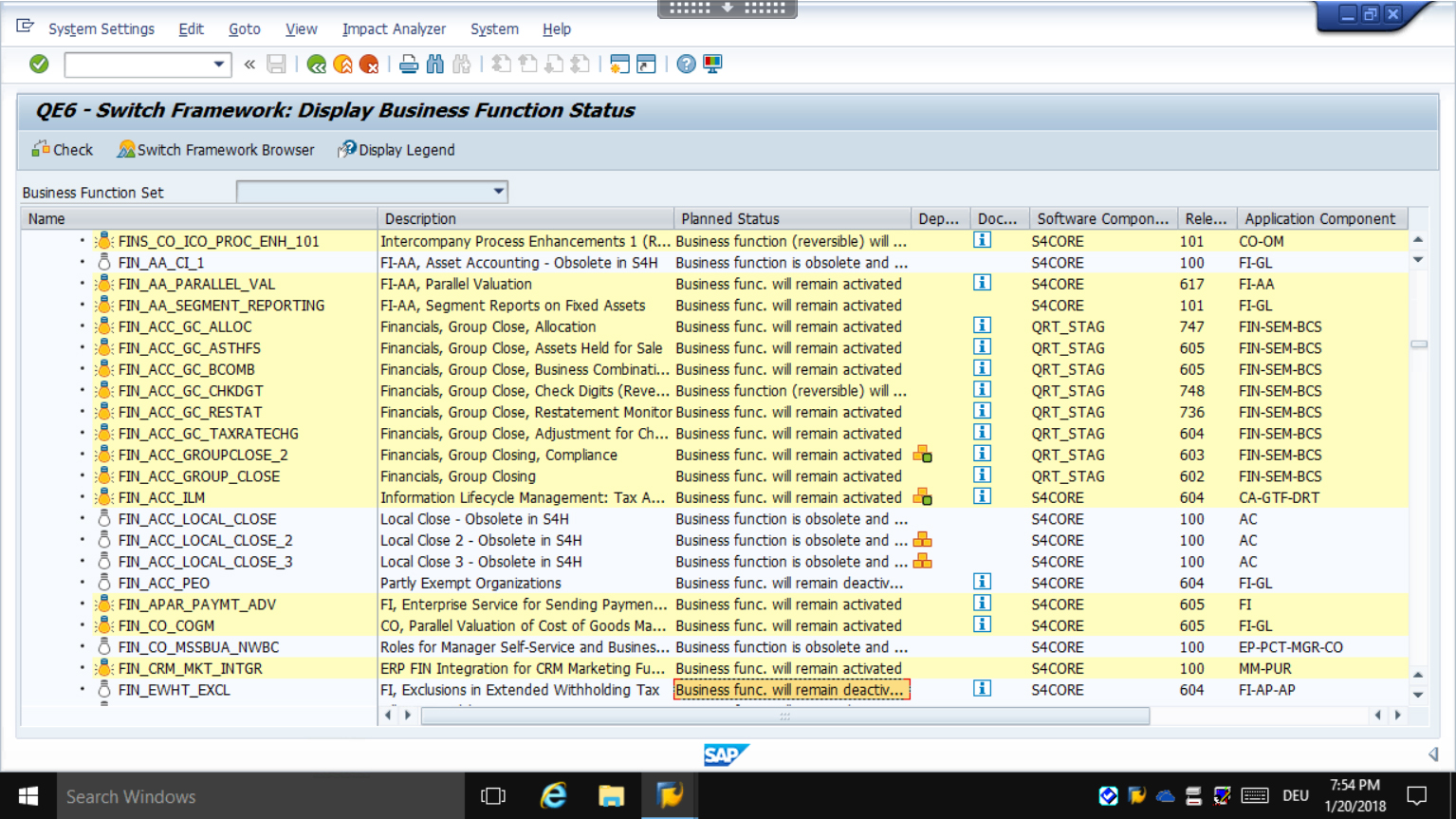Select the FIN_ACC_LOCAL_CLOSE_3 row name

[x=205, y=562]
